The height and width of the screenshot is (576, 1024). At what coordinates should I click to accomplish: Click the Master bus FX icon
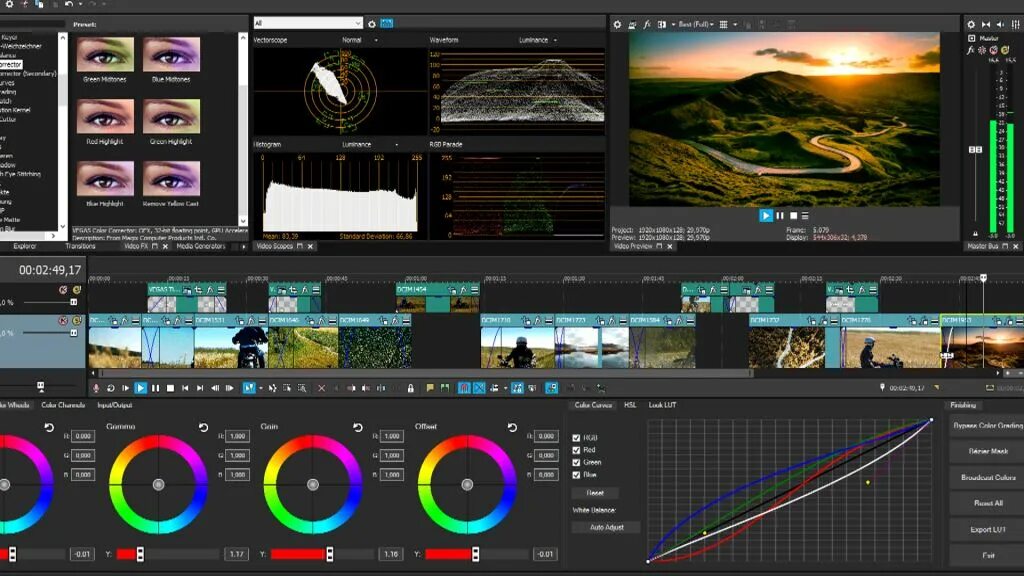coord(970,50)
